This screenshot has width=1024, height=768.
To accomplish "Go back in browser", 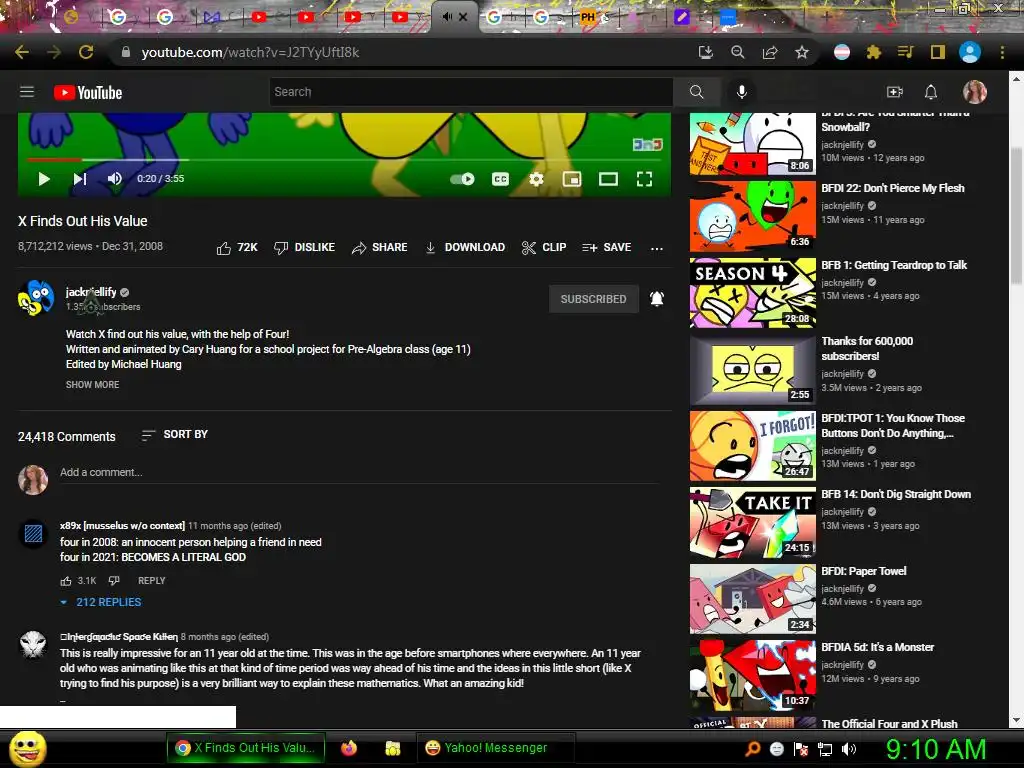I will [22, 52].
